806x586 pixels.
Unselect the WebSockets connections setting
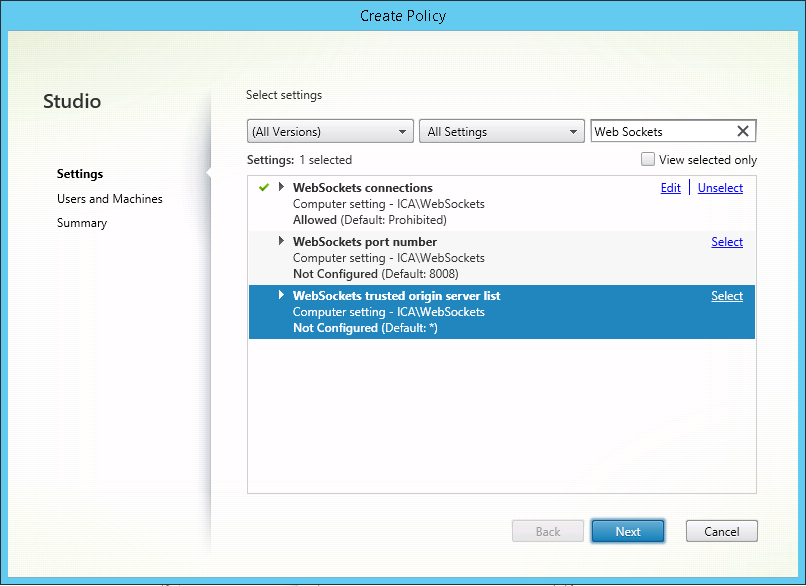coord(720,188)
